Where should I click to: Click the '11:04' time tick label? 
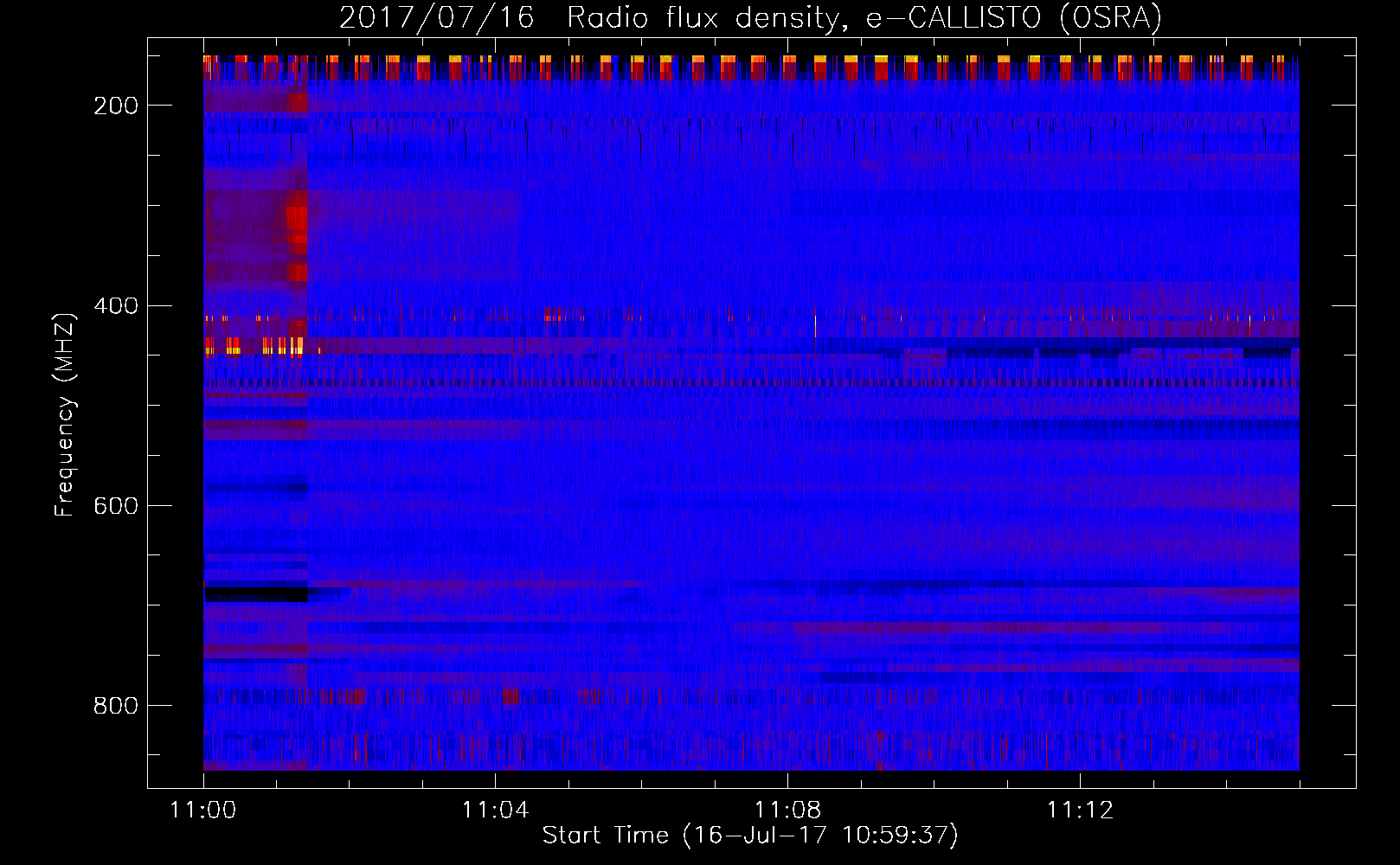click(495, 811)
